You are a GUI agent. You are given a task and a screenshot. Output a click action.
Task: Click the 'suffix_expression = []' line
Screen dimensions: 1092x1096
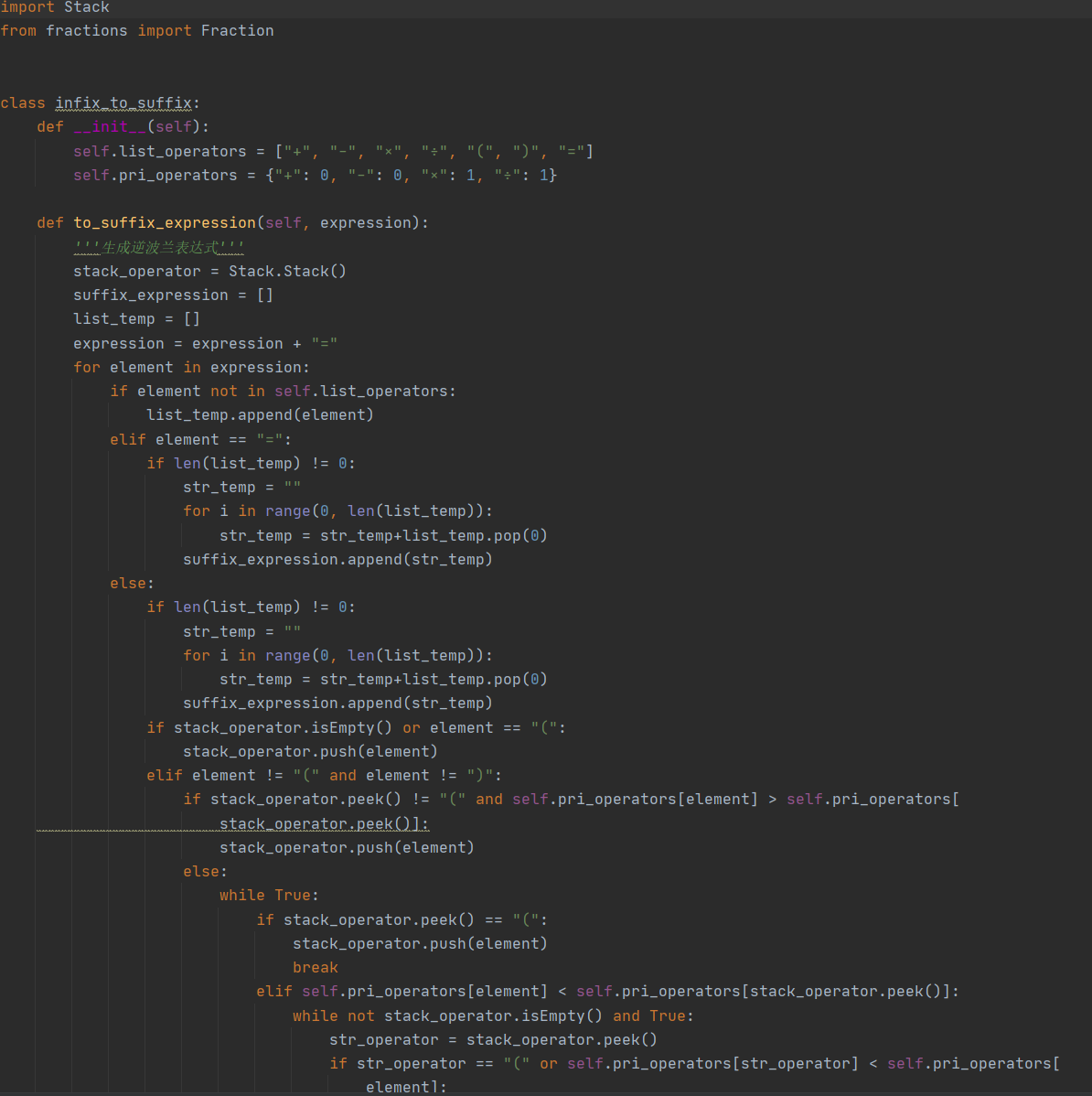(x=173, y=295)
